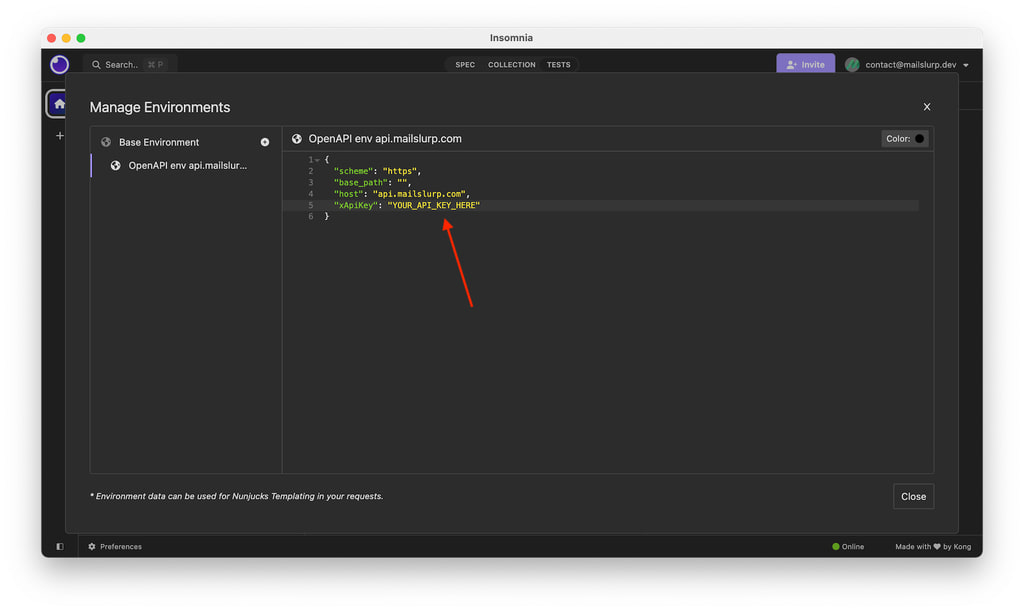Click the macOS yellow minimize button

coord(66,38)
